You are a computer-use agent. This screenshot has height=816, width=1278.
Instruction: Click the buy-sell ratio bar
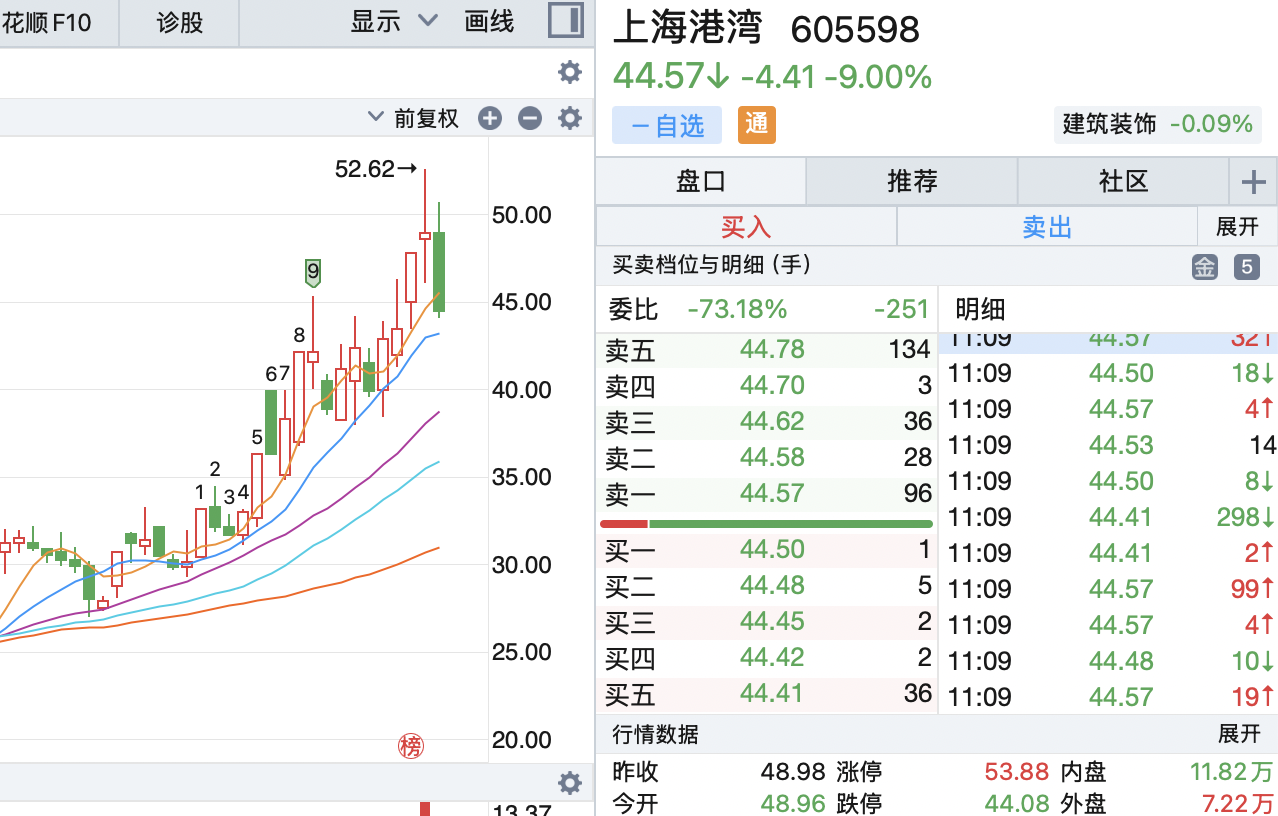[766, 523]
